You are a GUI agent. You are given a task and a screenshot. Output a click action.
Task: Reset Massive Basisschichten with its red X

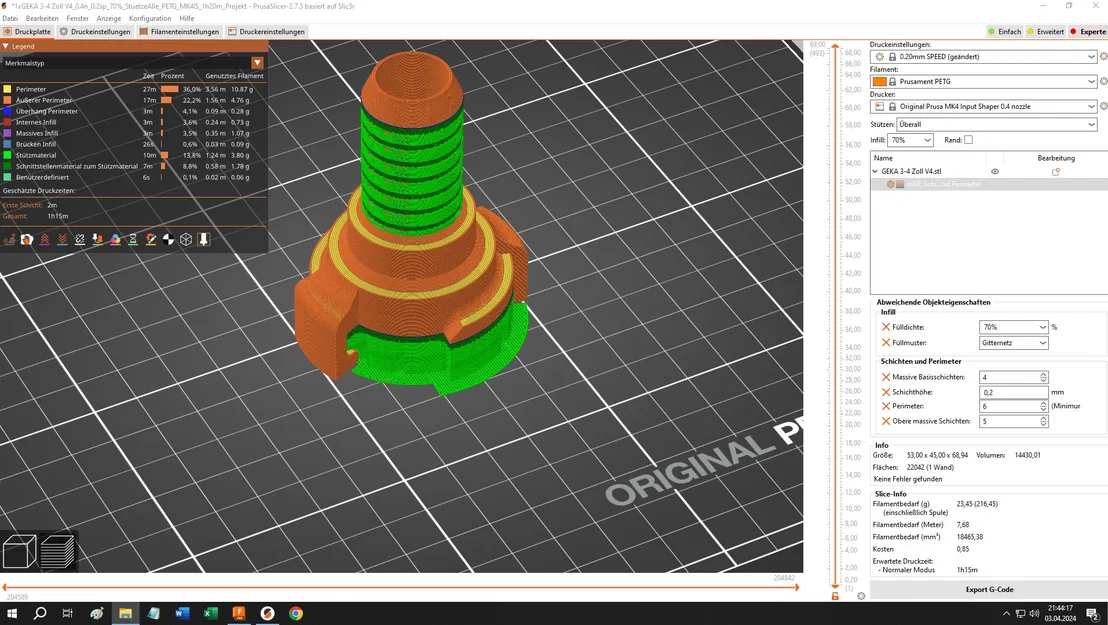coord(885,377)
